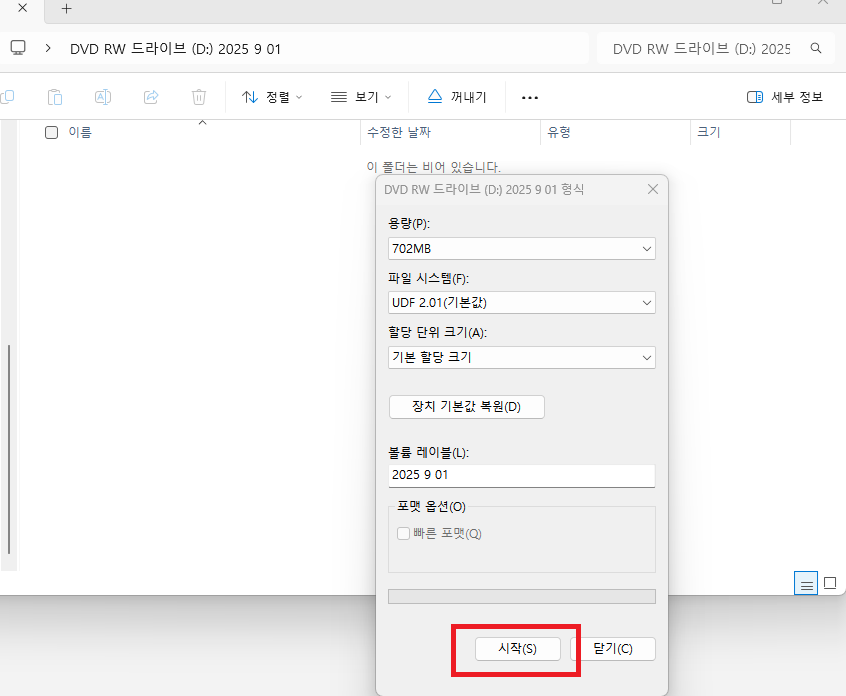
Task: Click the Paste icon in the toolbar
Action: pyautogui.click(x=55, y=96)
